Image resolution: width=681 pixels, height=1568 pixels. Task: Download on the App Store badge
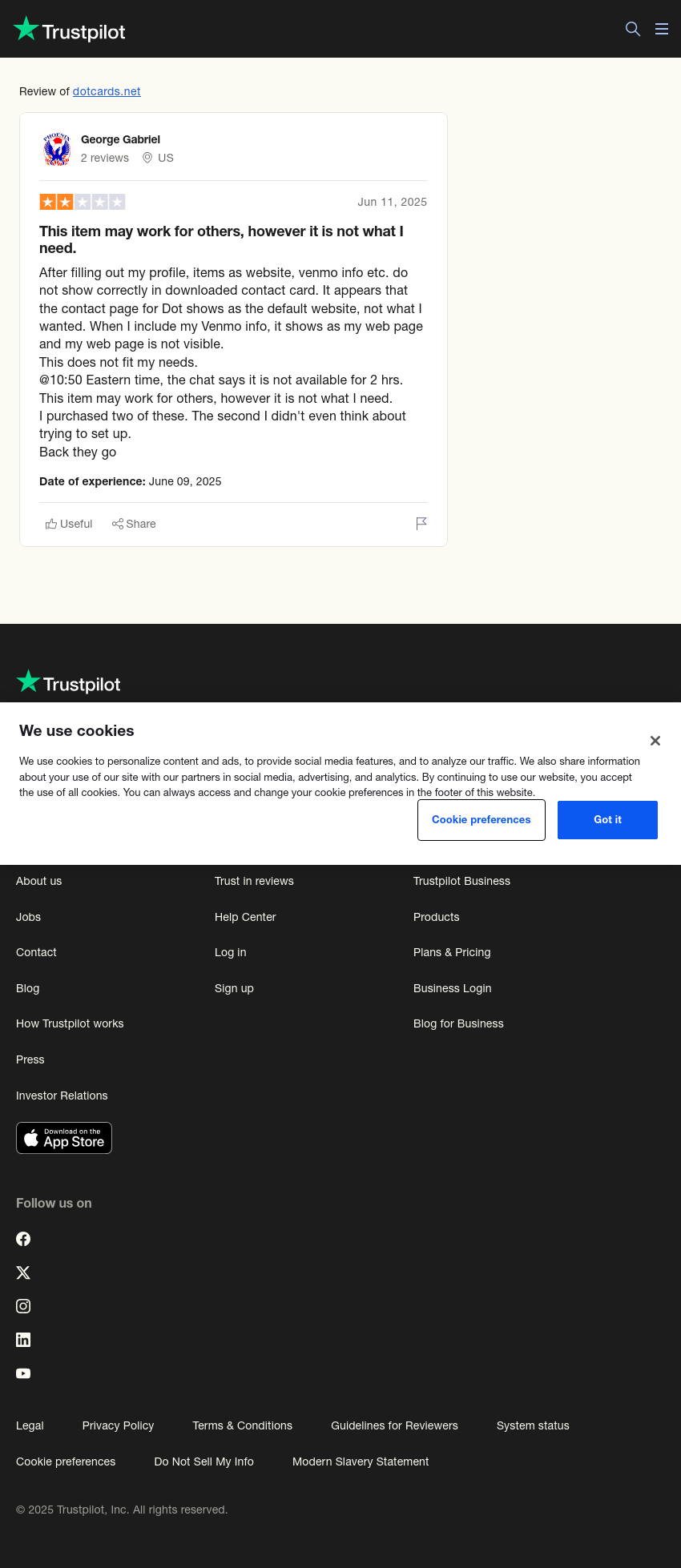pyautogui.click(x=64, y=1138)
